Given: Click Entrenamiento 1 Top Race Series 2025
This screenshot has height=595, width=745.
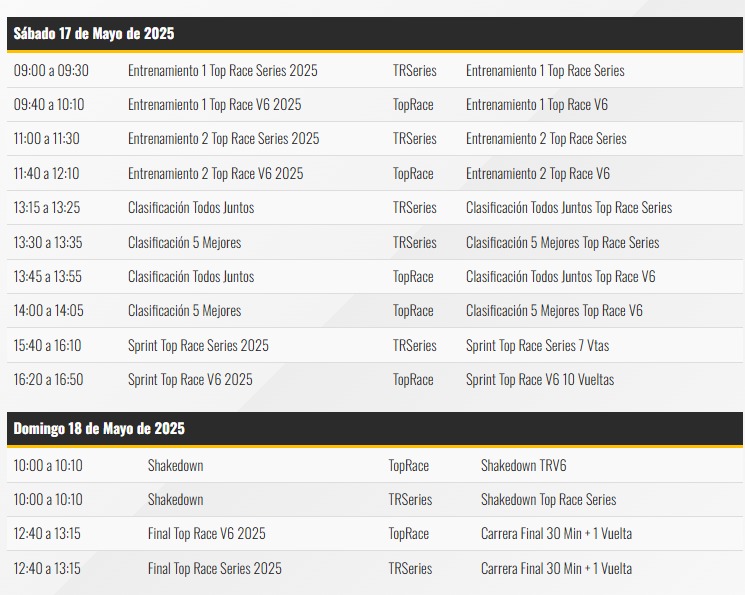Looking at the screenshot, I should pos(223,71).
